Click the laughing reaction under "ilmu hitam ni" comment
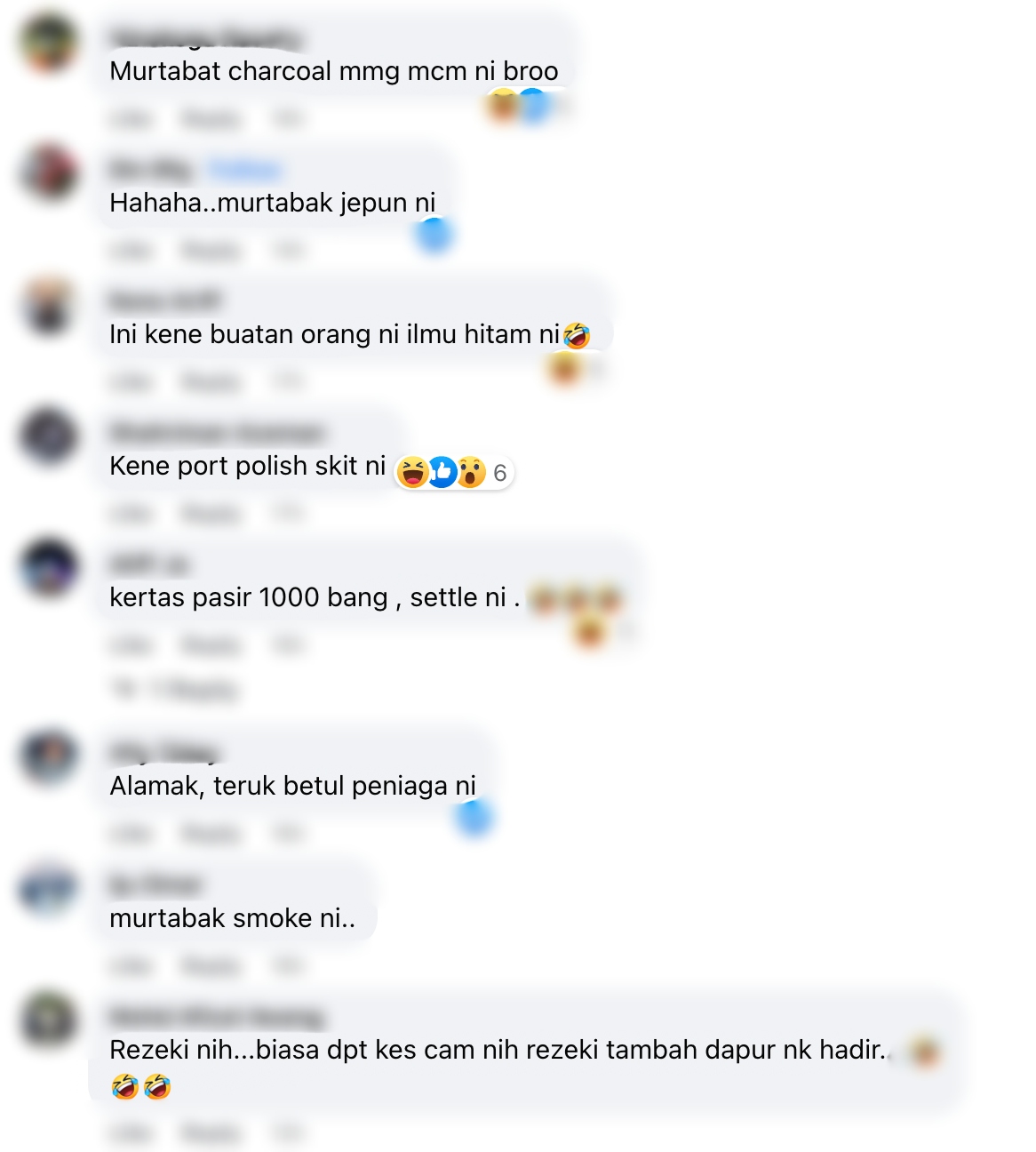The height and width of the screenshot is (1152, 1036). click(565, 368)
